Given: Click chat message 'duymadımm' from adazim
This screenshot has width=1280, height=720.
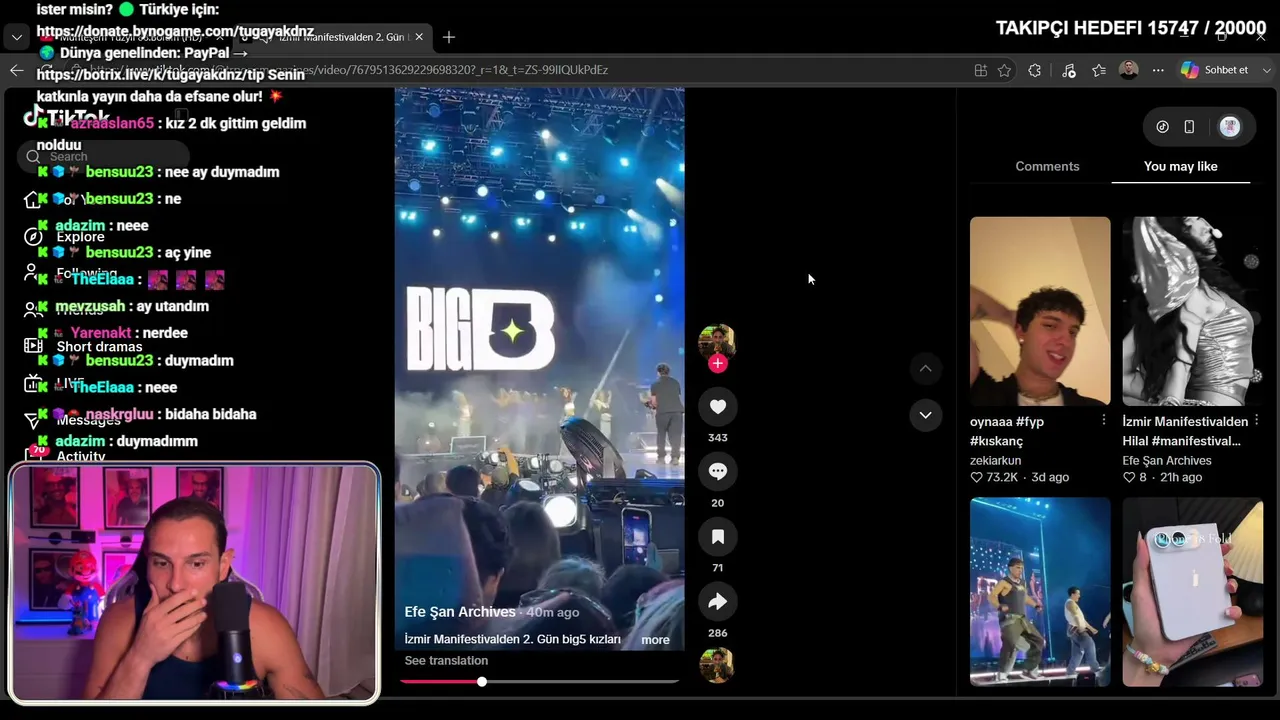Looking at the screenshot, I should pos(117,441).
